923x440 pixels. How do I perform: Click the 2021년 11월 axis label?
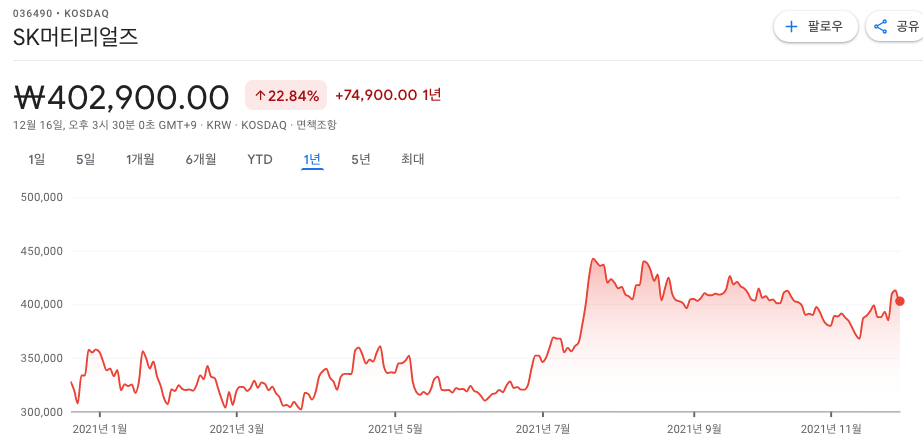831,429
